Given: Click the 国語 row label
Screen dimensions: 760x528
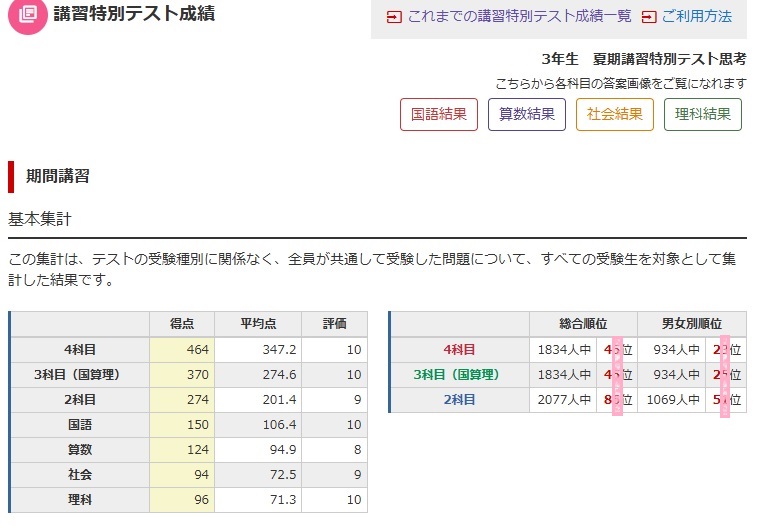Looking at the screenshot, I should 80,425.
